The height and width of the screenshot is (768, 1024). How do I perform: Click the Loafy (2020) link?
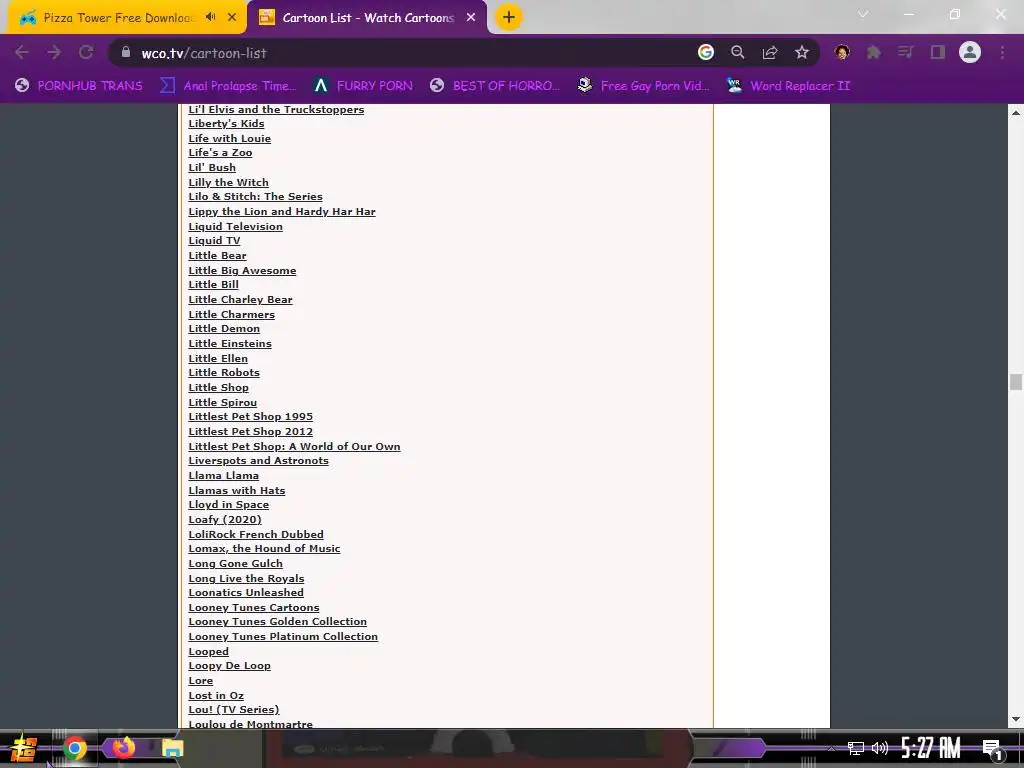pyautogui.click(x=225, y=520)
